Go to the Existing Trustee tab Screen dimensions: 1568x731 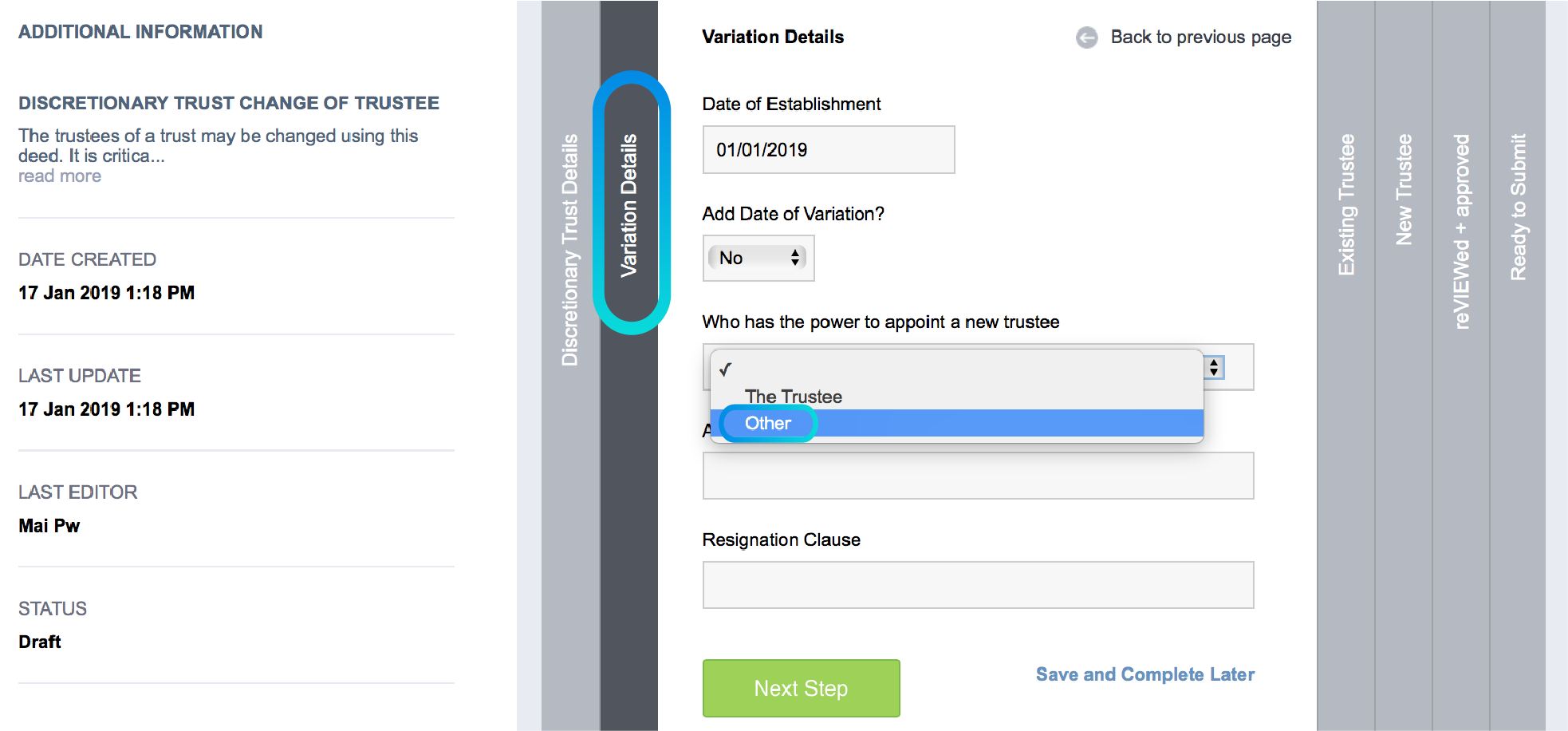pyautogui.click(x=1346, y=205)
